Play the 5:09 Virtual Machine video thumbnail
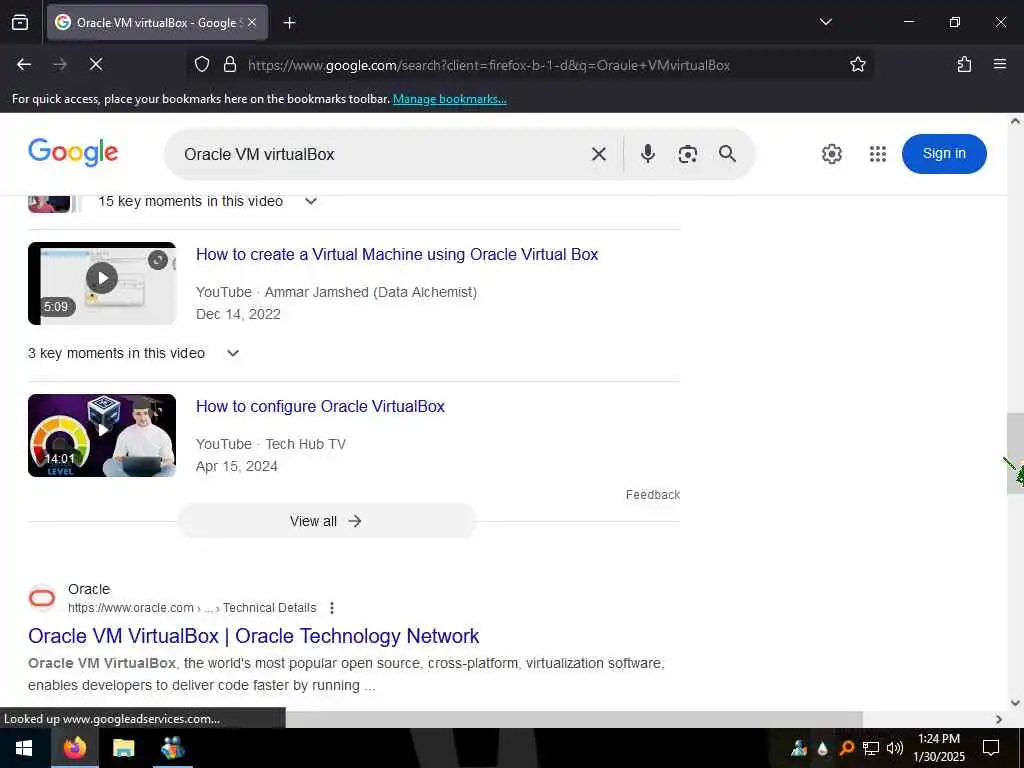1024x768 pixels. [102, 283]
